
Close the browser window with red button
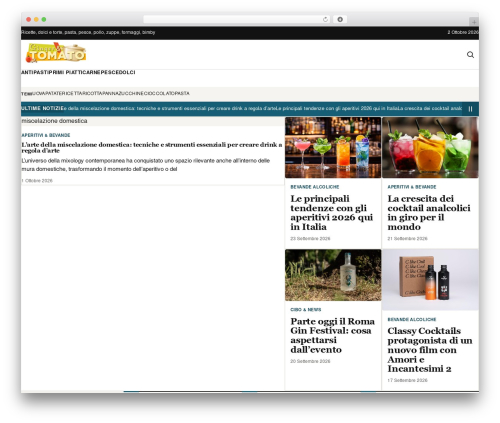[x=29, y=19]
